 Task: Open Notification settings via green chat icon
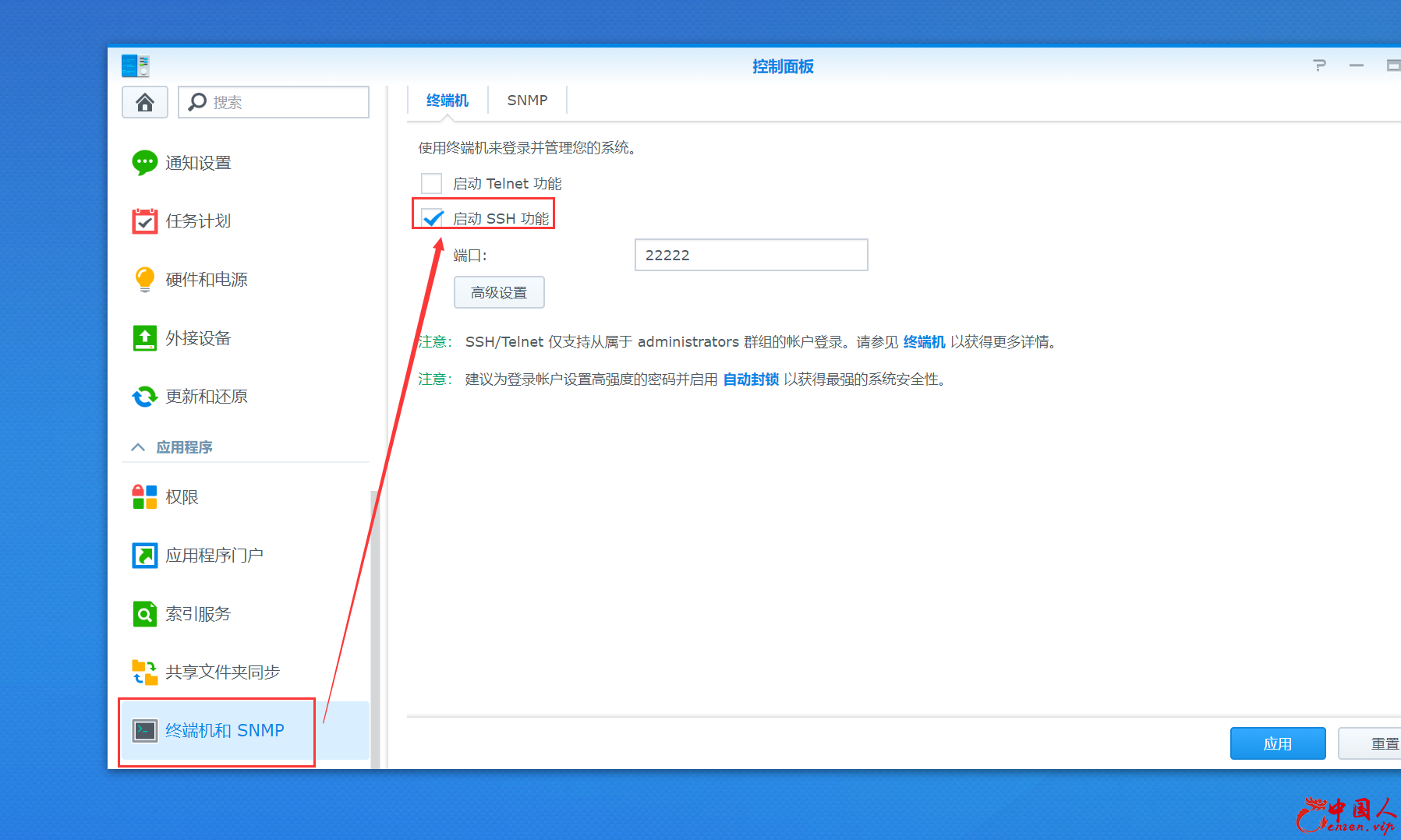coord(145,163)
